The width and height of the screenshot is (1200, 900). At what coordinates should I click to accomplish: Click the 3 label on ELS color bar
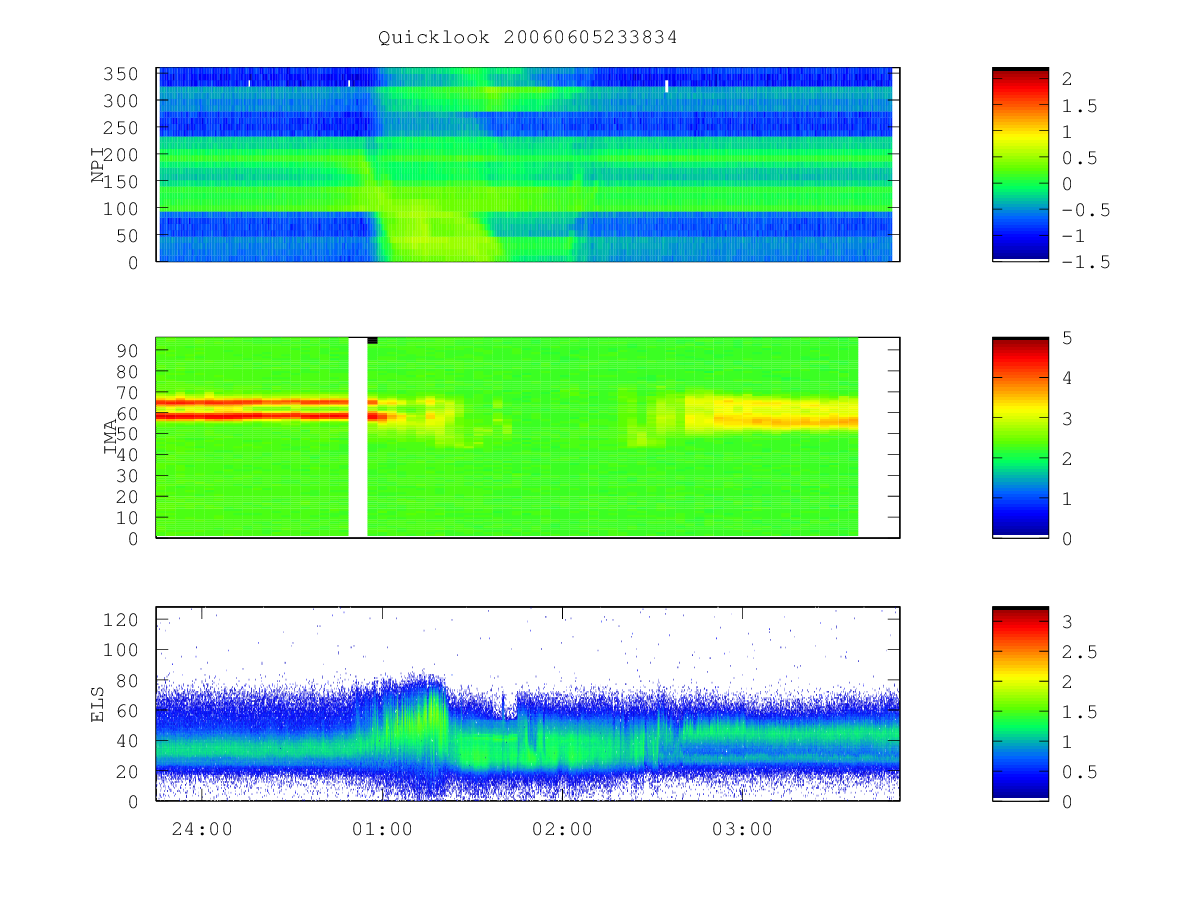tap(1067, 622)
